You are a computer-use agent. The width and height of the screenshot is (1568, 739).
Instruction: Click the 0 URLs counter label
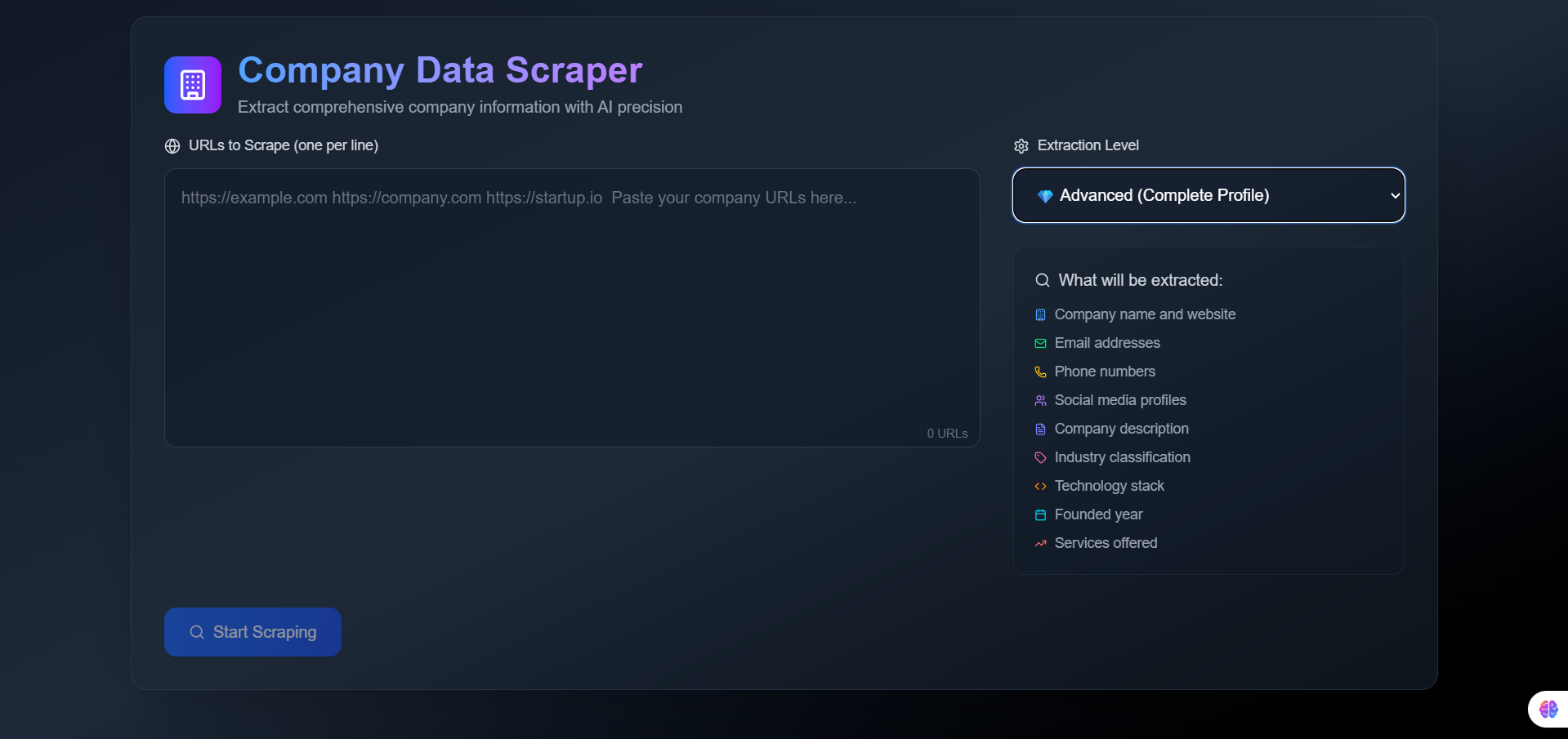point(946,434)
